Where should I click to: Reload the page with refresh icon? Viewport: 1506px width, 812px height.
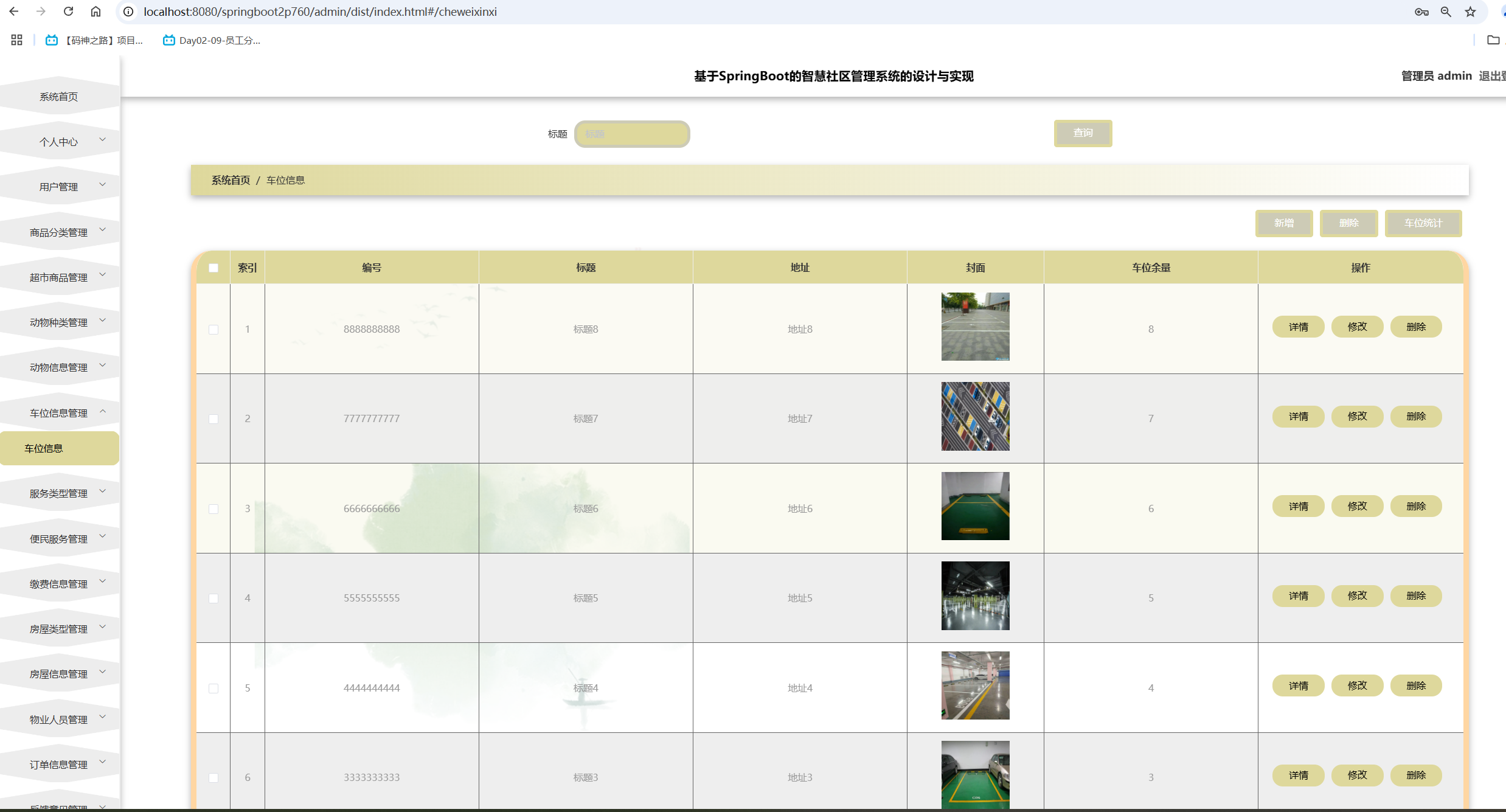tap(68, 12)
